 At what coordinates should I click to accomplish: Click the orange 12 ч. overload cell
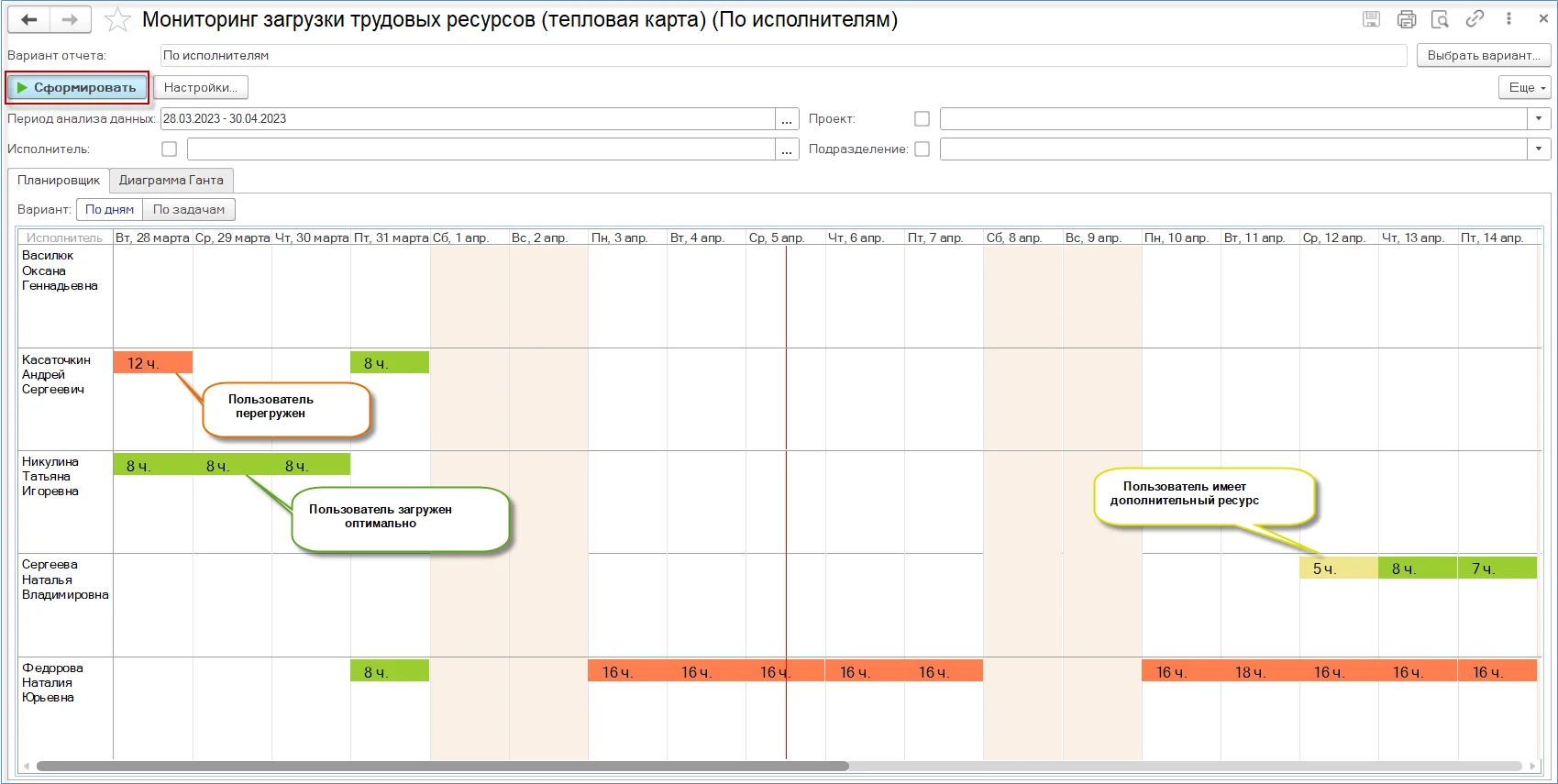click(152, 363)
